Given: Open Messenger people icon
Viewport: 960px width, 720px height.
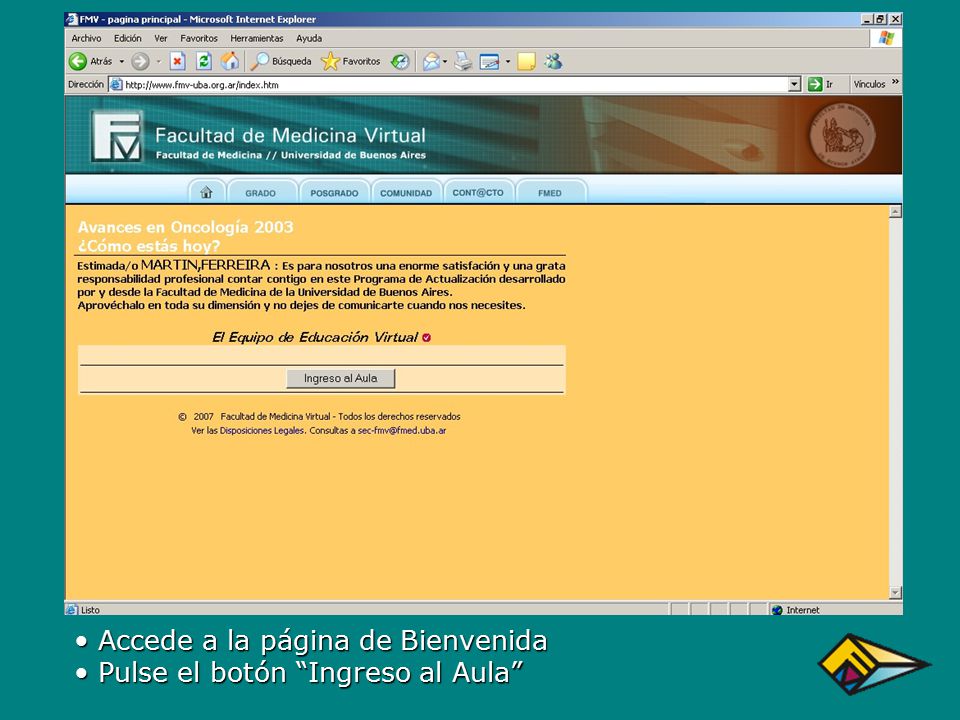Looking at the screenshot, I should coord(553,61).
